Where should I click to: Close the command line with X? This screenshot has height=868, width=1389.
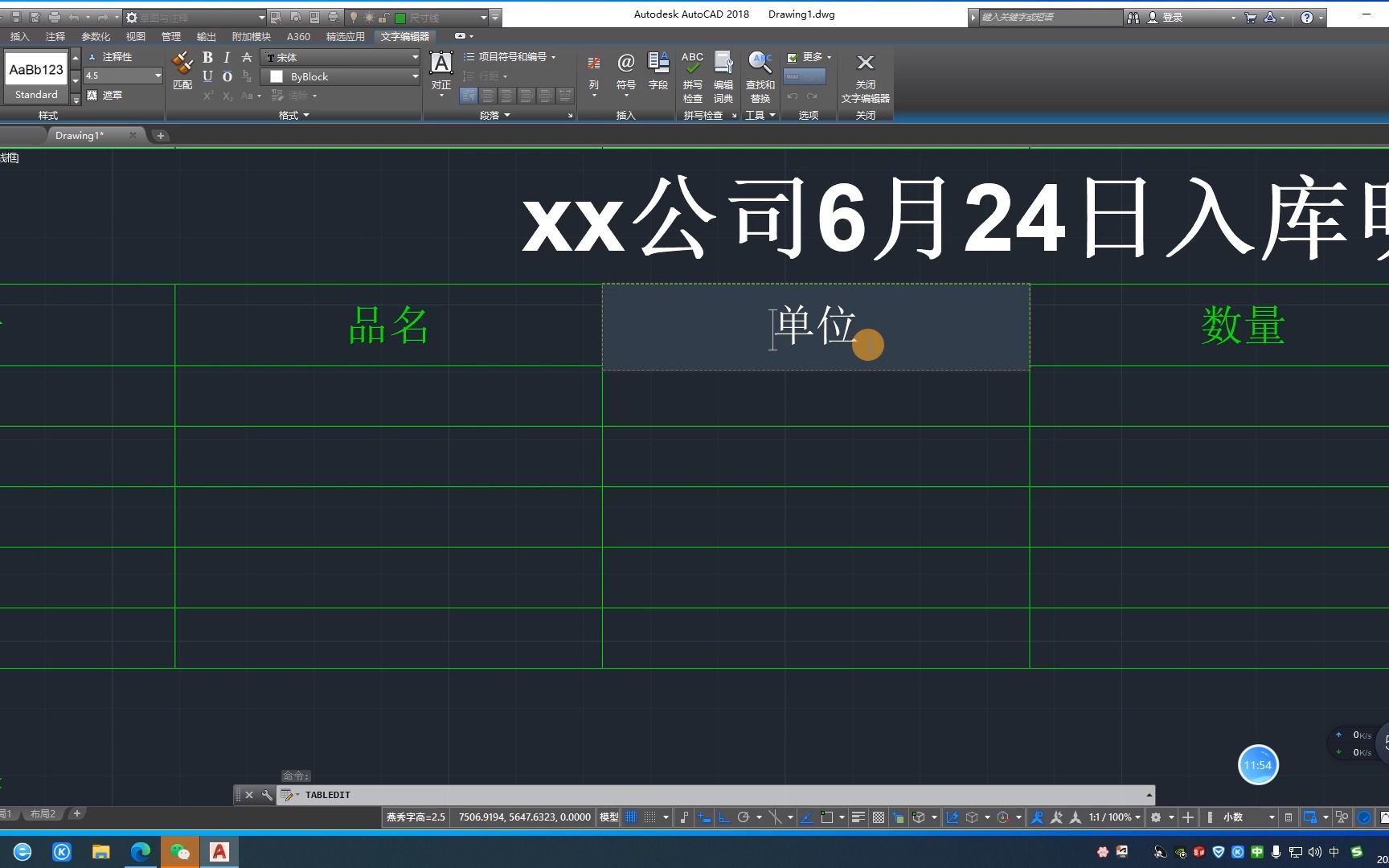pos(249,795)
